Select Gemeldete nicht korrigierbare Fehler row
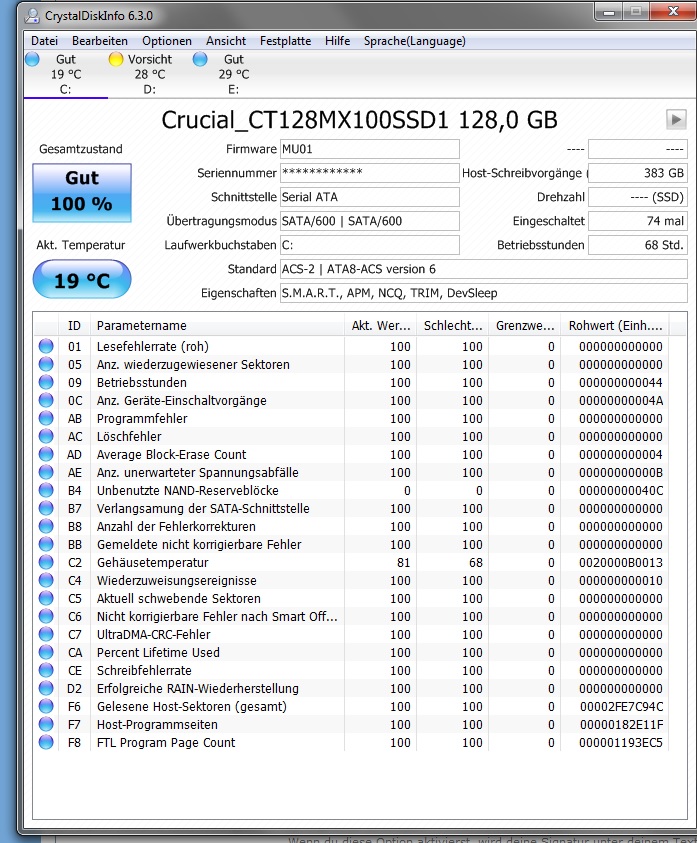Image resolution: width=697 pixels, height=843 pixels. [x=352, y=544]
